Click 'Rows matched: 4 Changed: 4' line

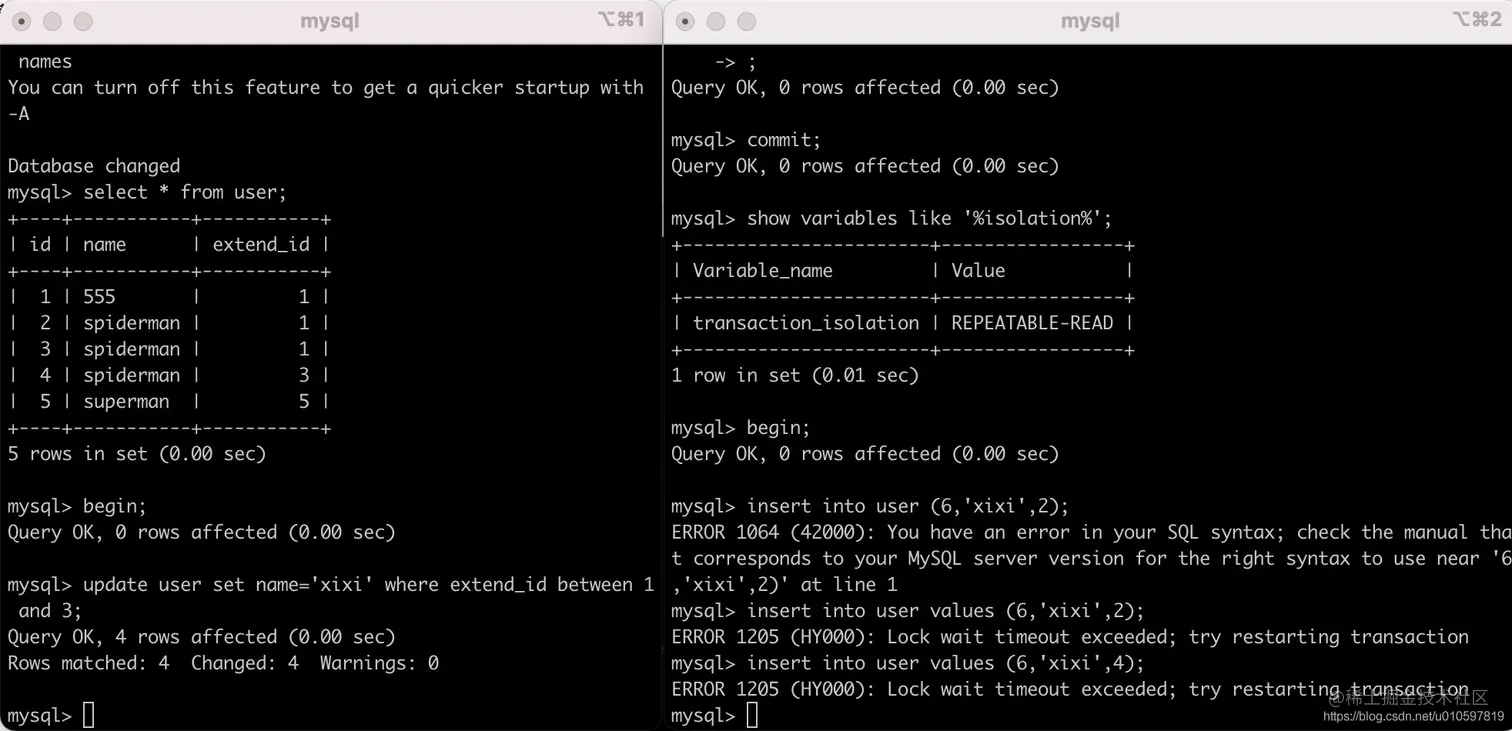coord(223,663)
